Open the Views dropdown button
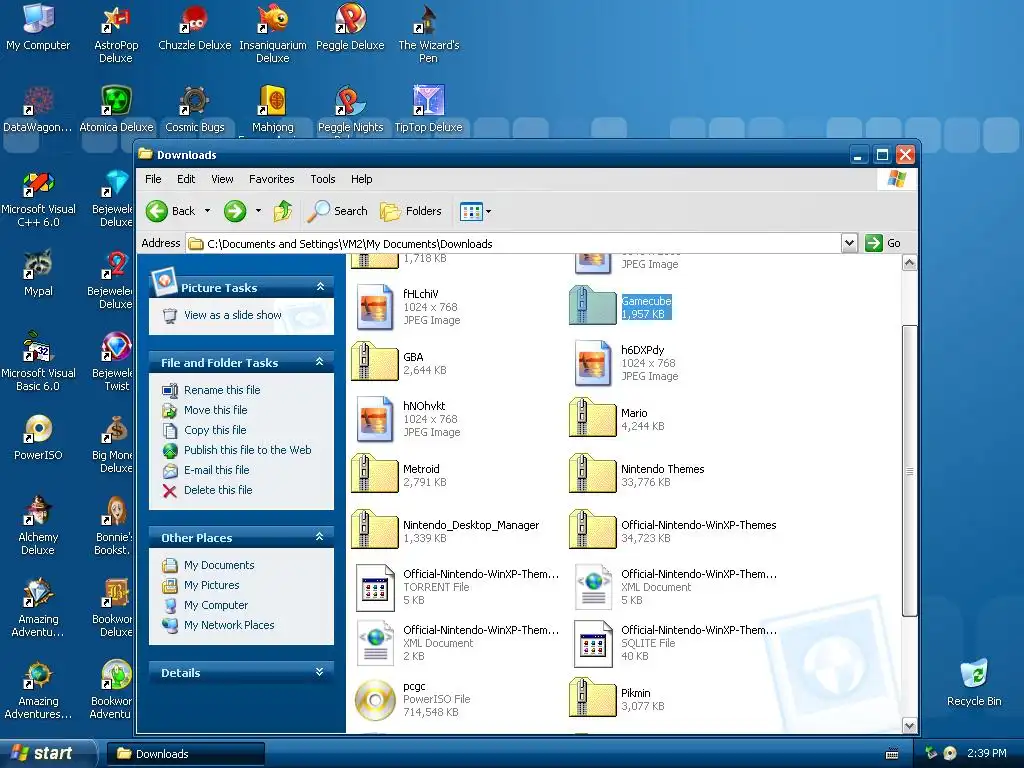Screen dimensions: 1024x768 [475, 211]
